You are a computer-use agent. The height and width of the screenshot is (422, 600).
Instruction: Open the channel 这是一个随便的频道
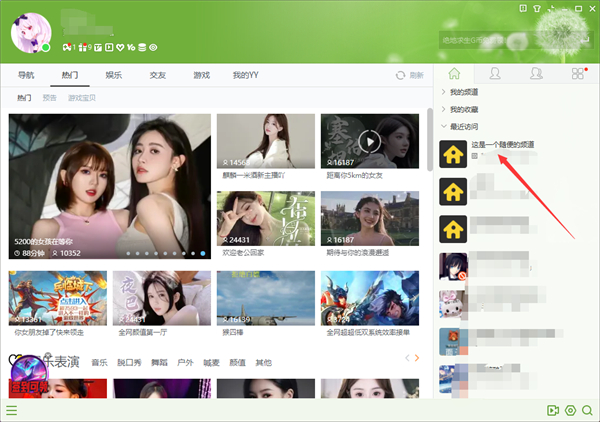pos(502,145)
